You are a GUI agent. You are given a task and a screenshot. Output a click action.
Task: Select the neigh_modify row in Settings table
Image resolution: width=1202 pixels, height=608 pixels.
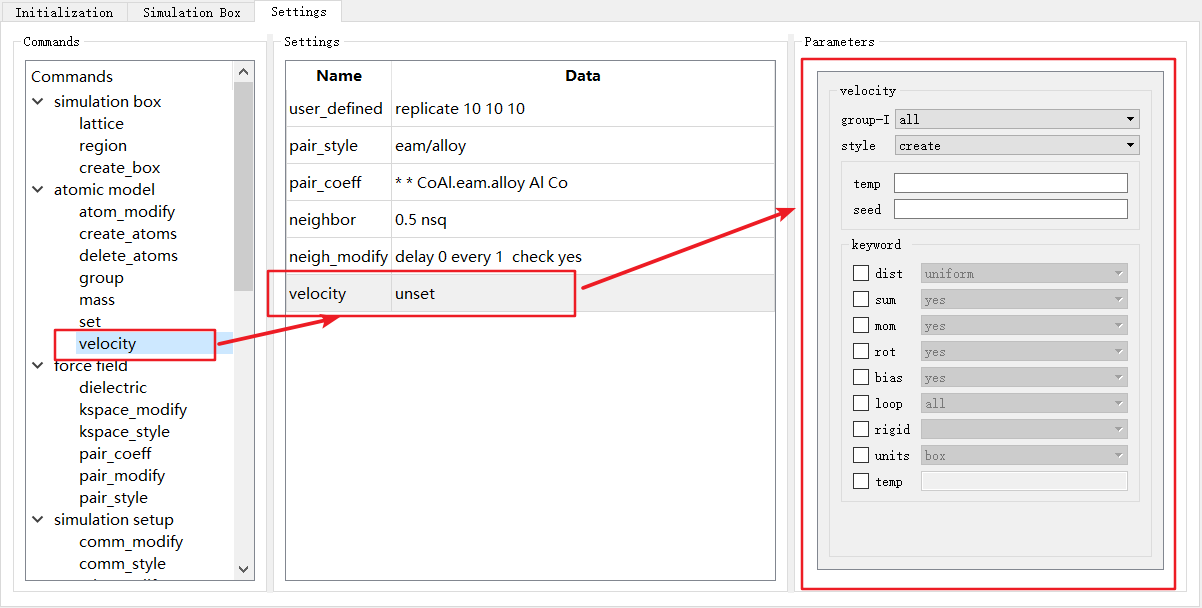[529, 257]
